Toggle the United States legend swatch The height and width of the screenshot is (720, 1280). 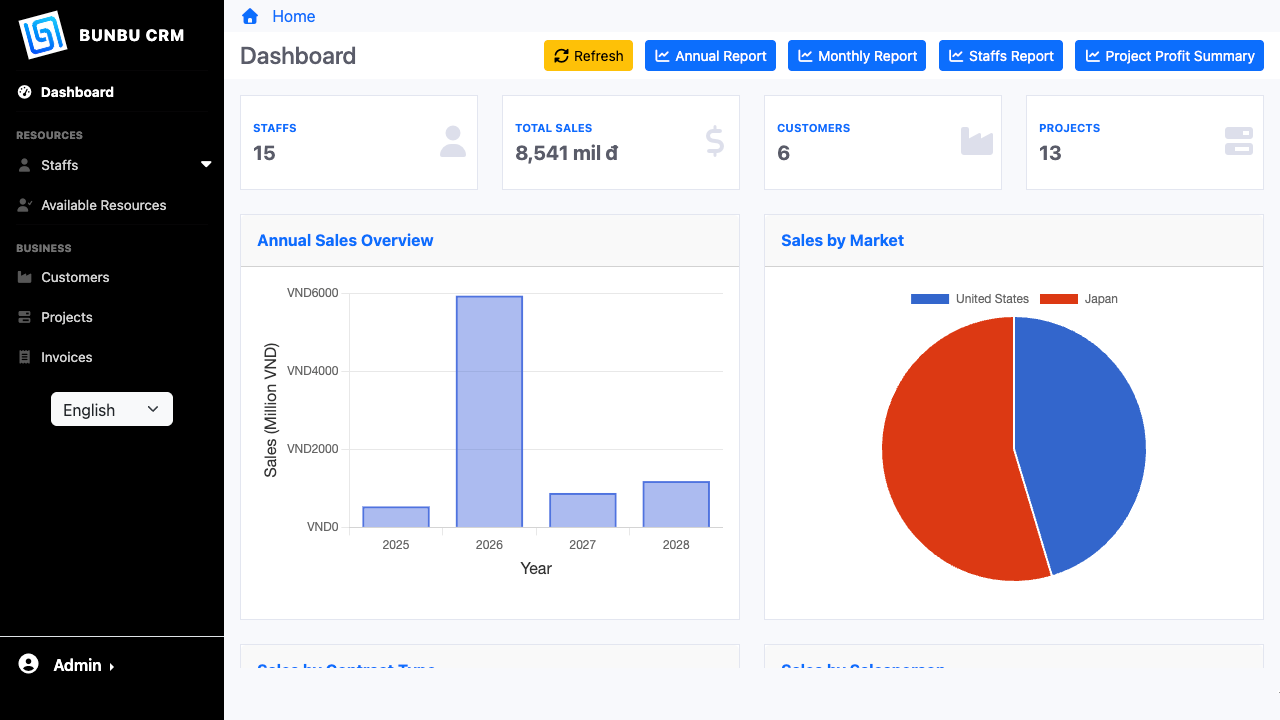click(930, 299)
